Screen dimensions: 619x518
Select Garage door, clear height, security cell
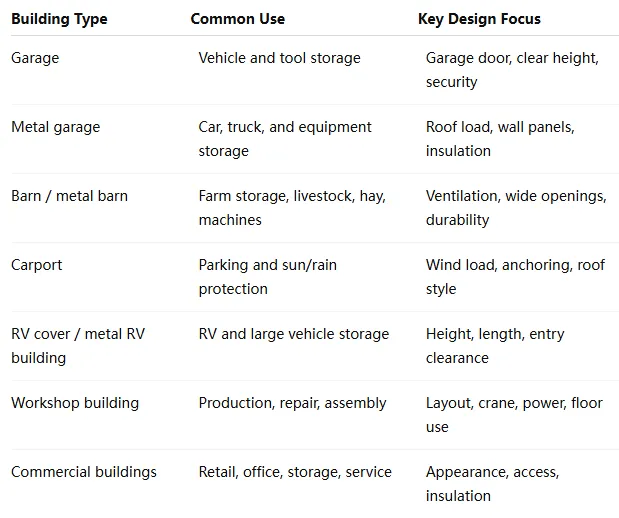(x=512, y=70)
